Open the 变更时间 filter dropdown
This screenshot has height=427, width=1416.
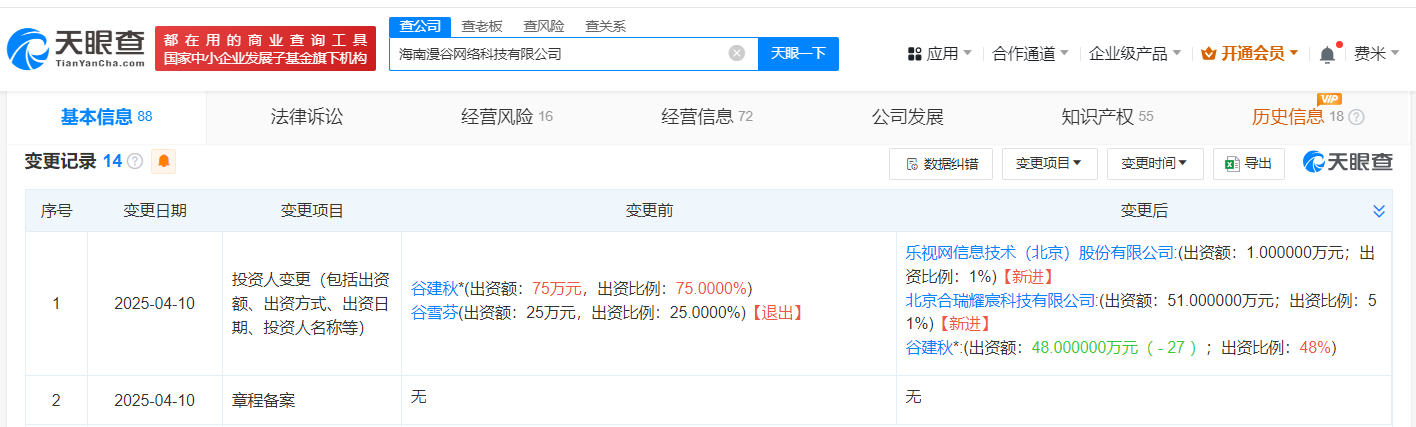[1154, 164]
